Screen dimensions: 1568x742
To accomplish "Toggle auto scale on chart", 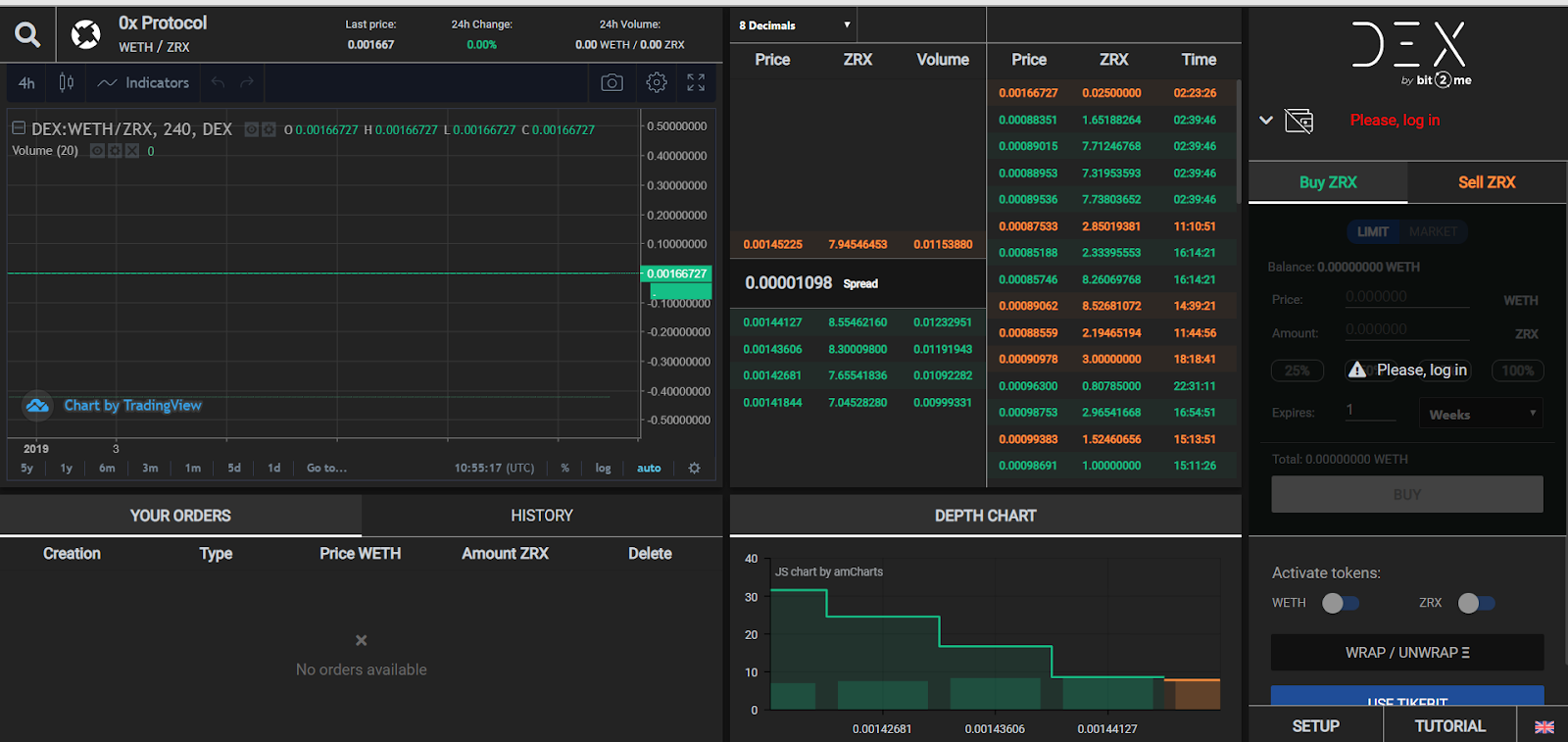I will click(x=649, y=469).
